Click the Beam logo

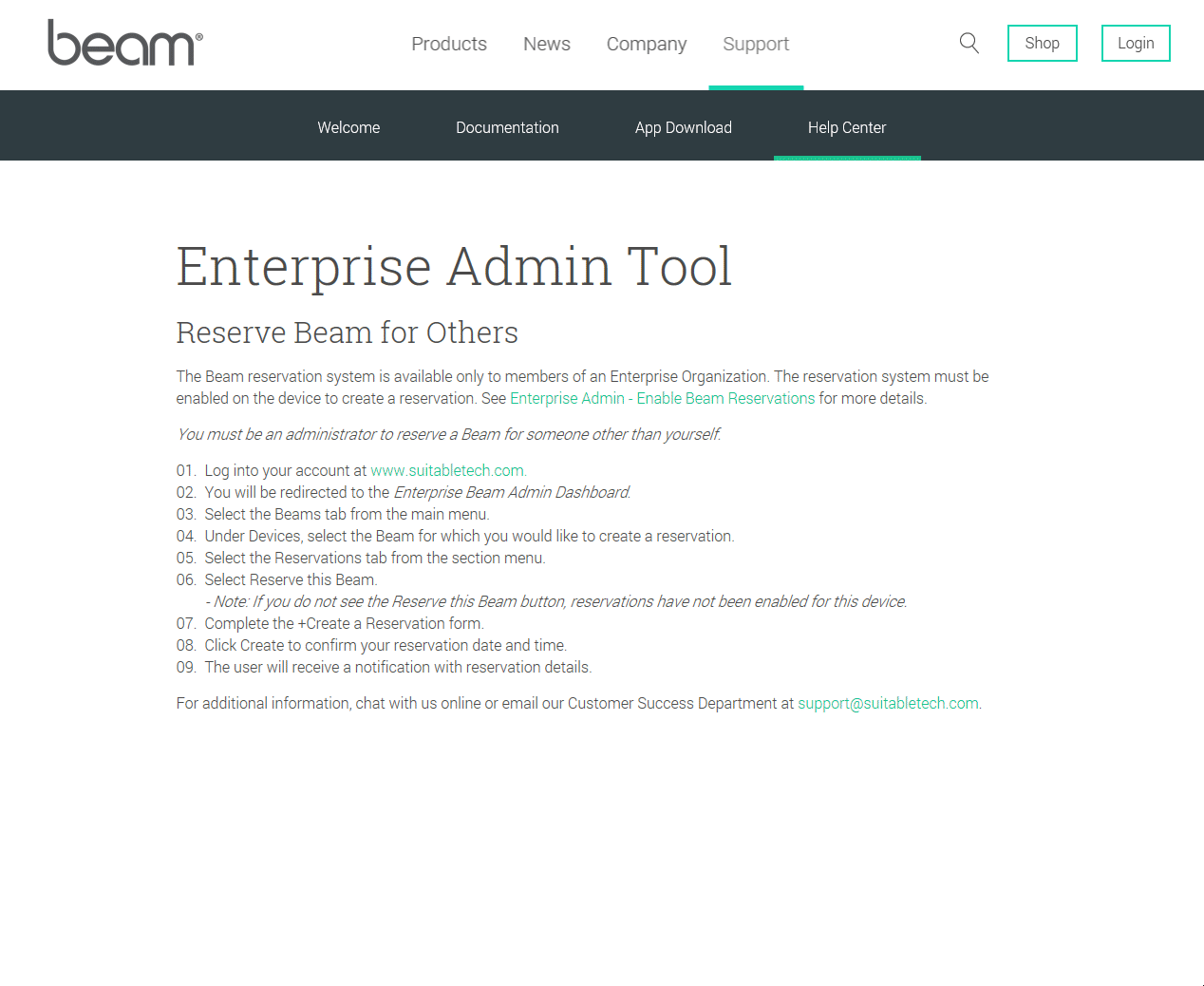point(125,43)
